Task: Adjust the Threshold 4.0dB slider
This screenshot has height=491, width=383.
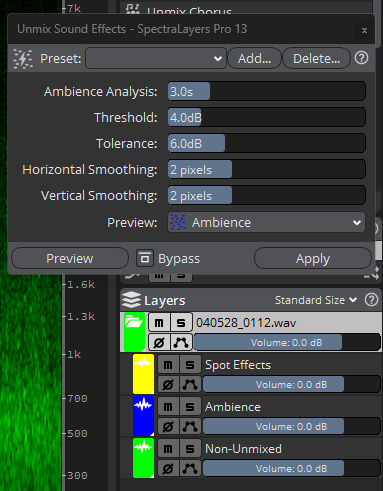Action: tap(267, 117)
